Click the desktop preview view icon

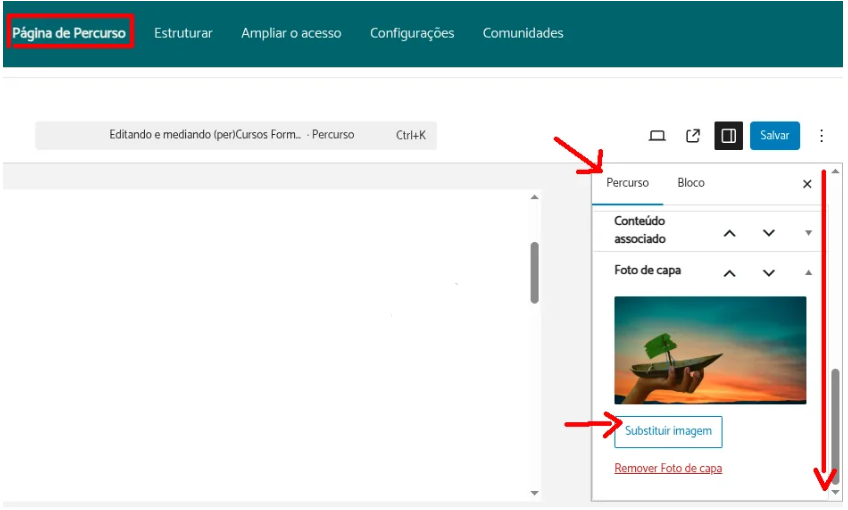tap(657, 136)
